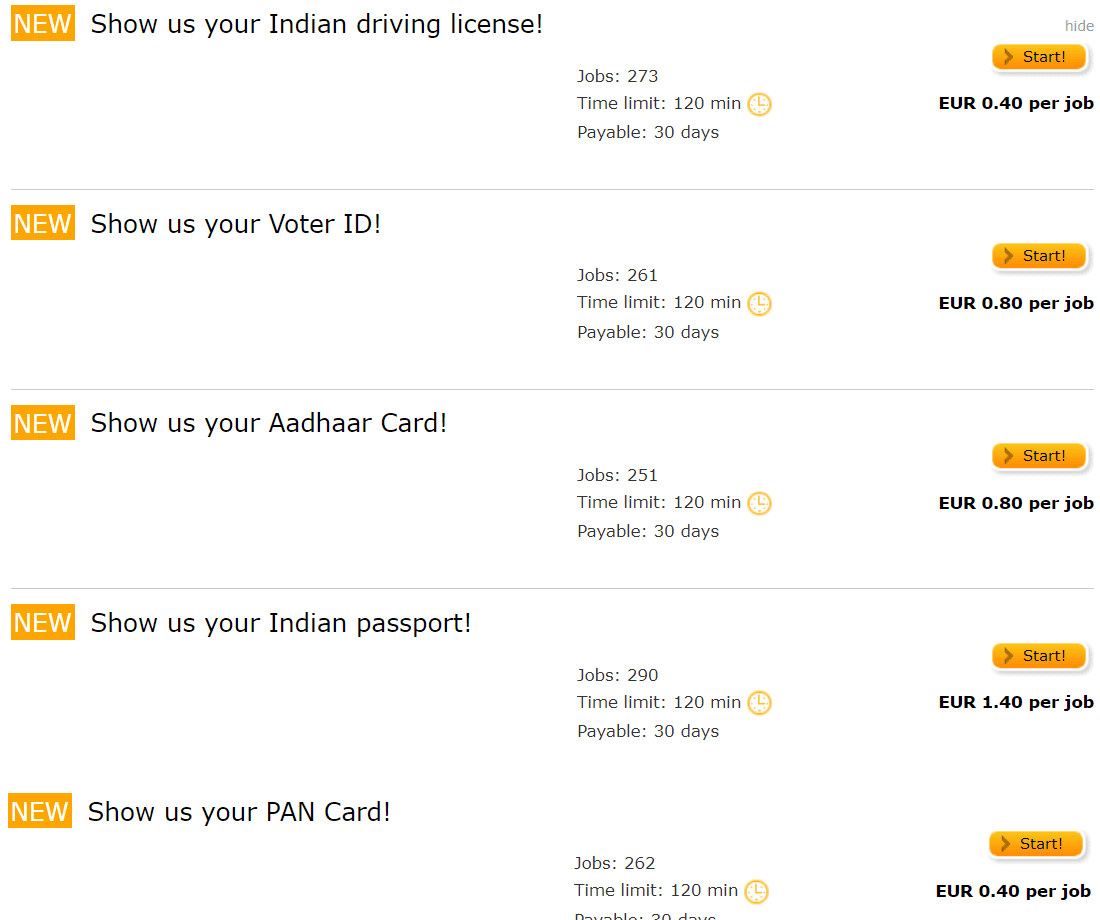Click NEW badge next to Indian driving license
Screen dimensions: 1100x920
[x=43, y=24]
